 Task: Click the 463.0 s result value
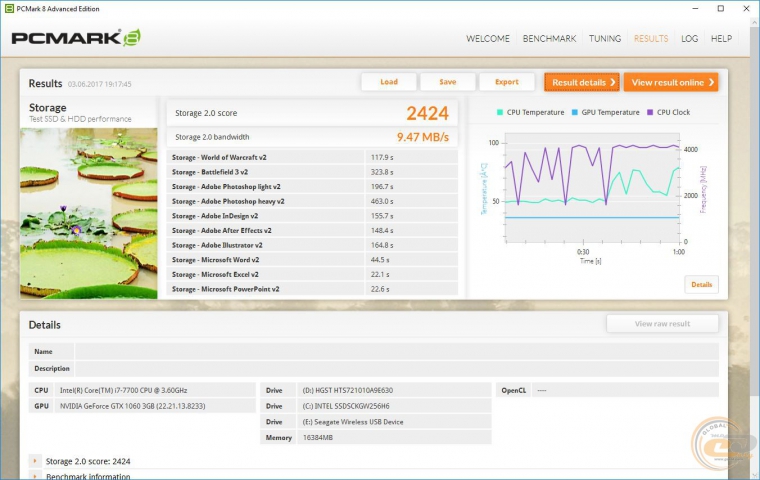tap(382, 201)
